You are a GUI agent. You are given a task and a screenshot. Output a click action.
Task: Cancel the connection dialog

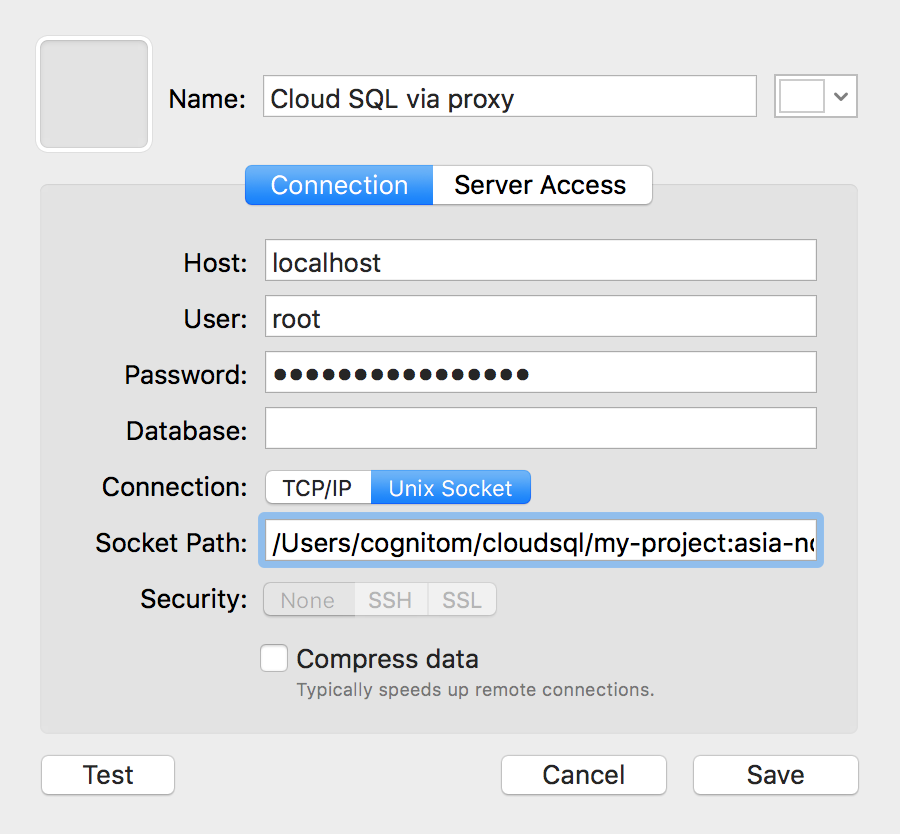[583, 774]
